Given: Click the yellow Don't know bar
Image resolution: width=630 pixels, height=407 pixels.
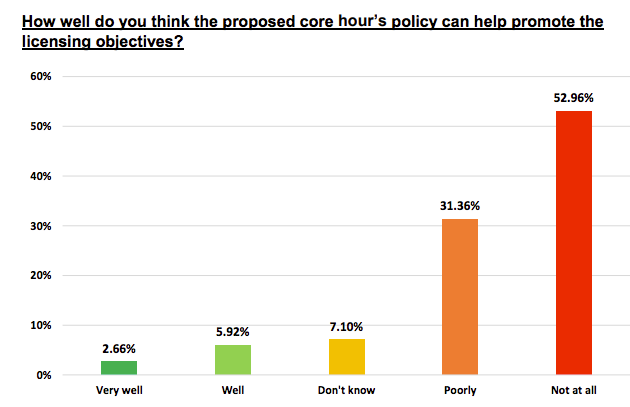Looking at the screenshot, I should pos(346,357).
